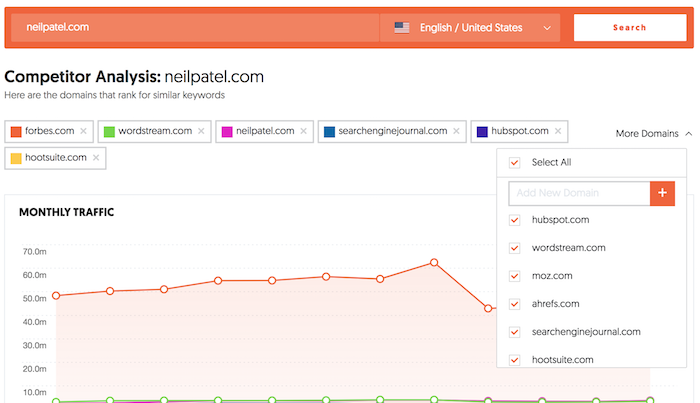Uncheck hubspot.com in the domain list
Viewport: 700px width, 403px height.
coord(514,220)
